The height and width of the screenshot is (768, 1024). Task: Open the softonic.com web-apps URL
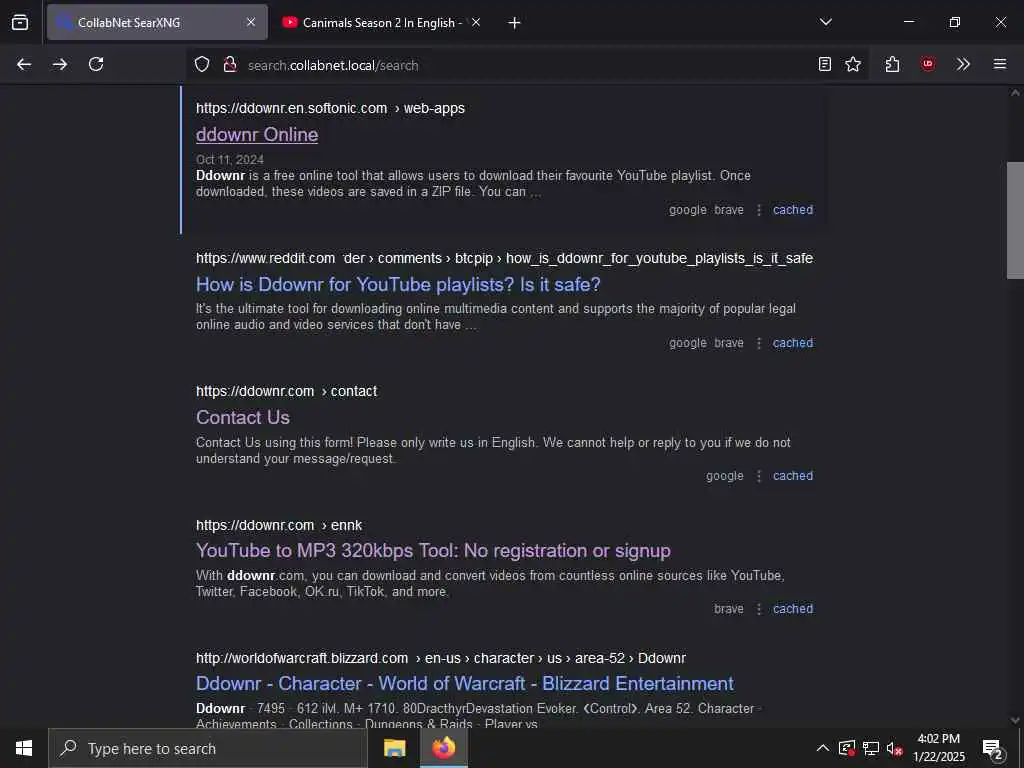pyautogui.click(x=330, y=108)
